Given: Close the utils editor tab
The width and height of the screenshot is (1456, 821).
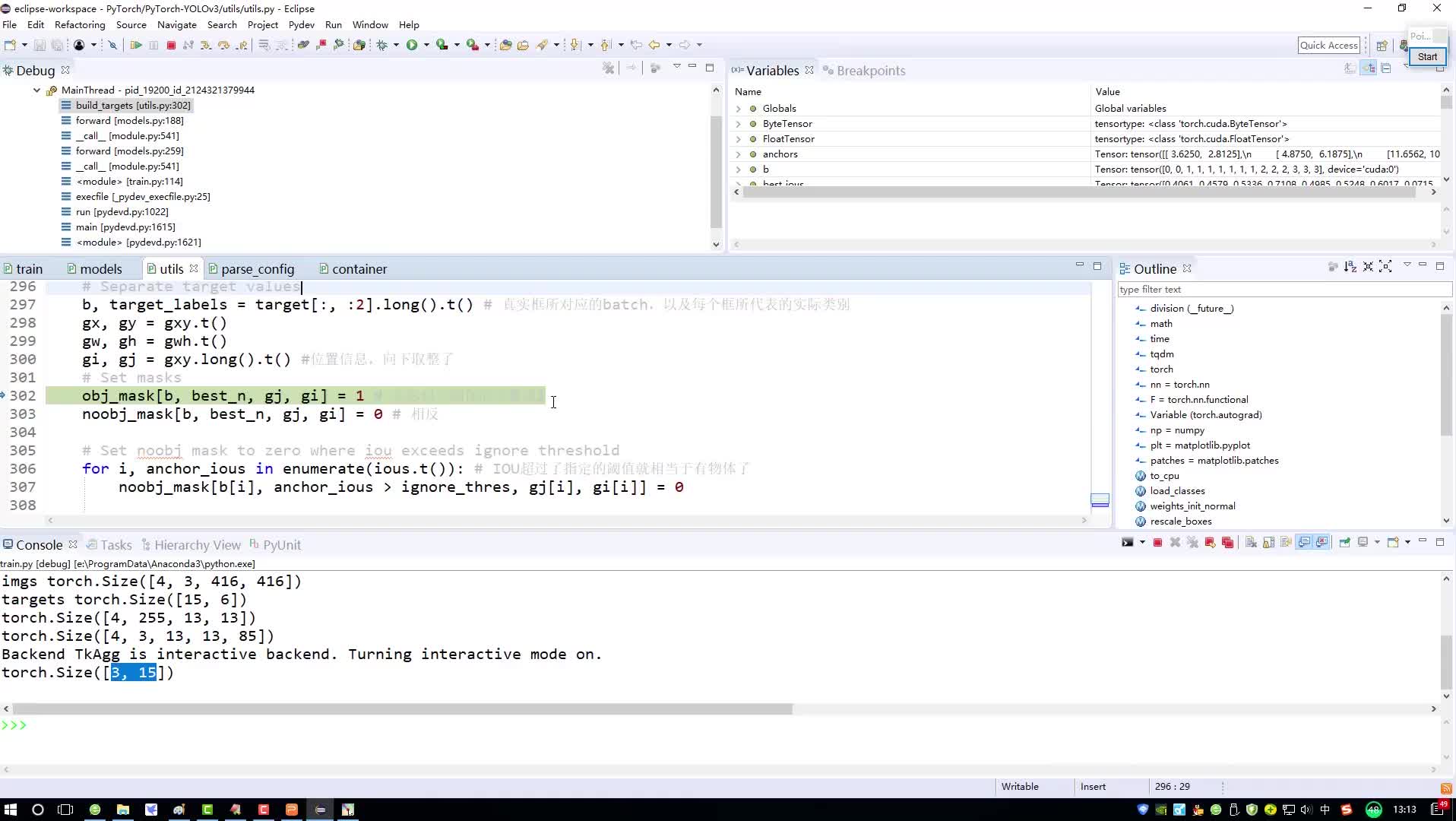Looking at the screenshot, I should pyautogui.click(x=195, y=268).
